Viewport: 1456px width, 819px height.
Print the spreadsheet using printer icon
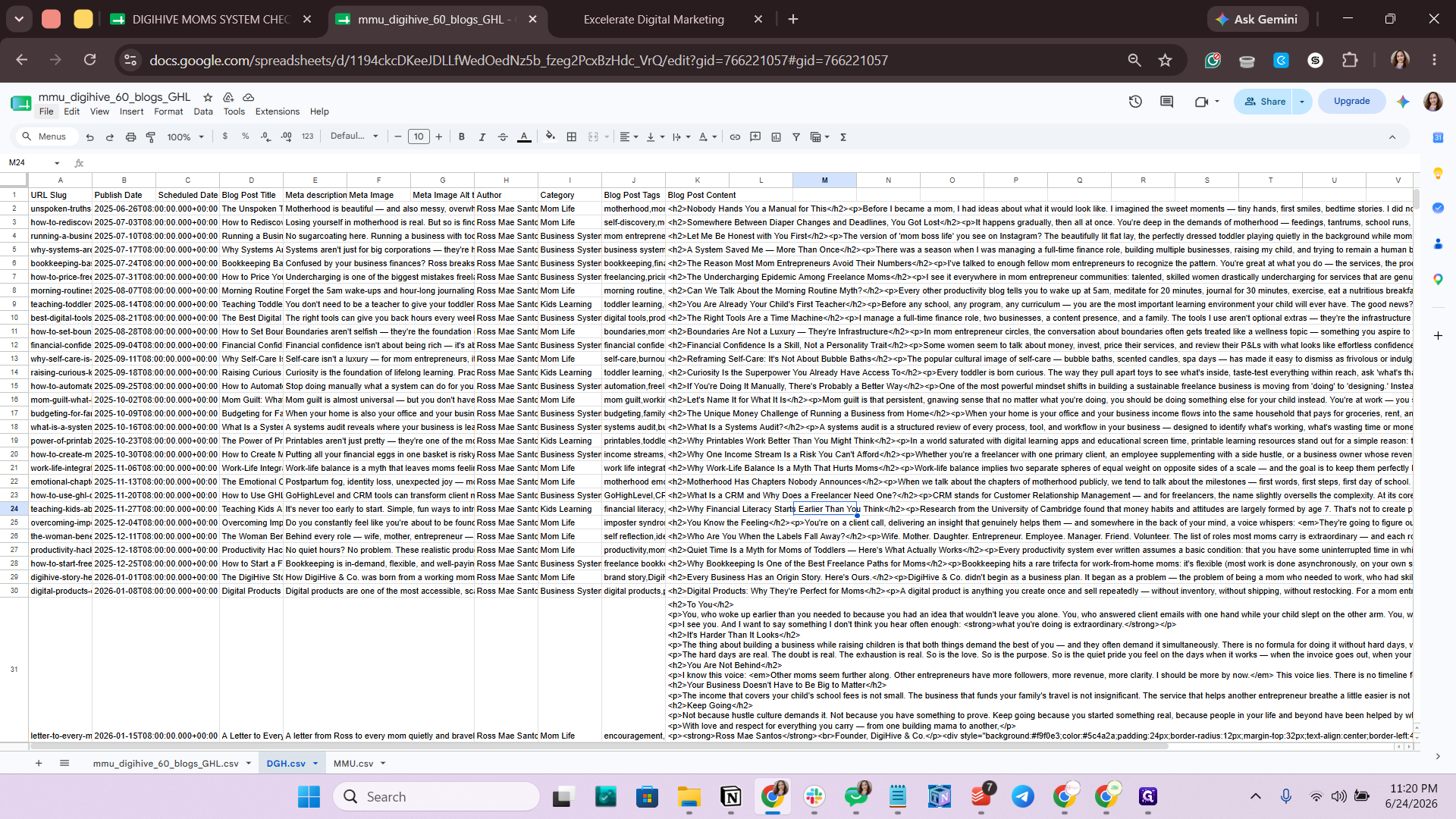pyautogui.click(x=130, y=137)
